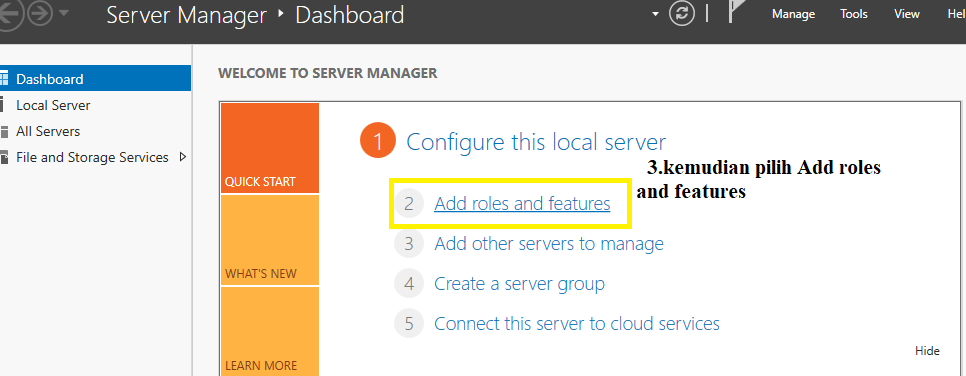
Task: Select the Dashboard grid icon
Action: 4,79
